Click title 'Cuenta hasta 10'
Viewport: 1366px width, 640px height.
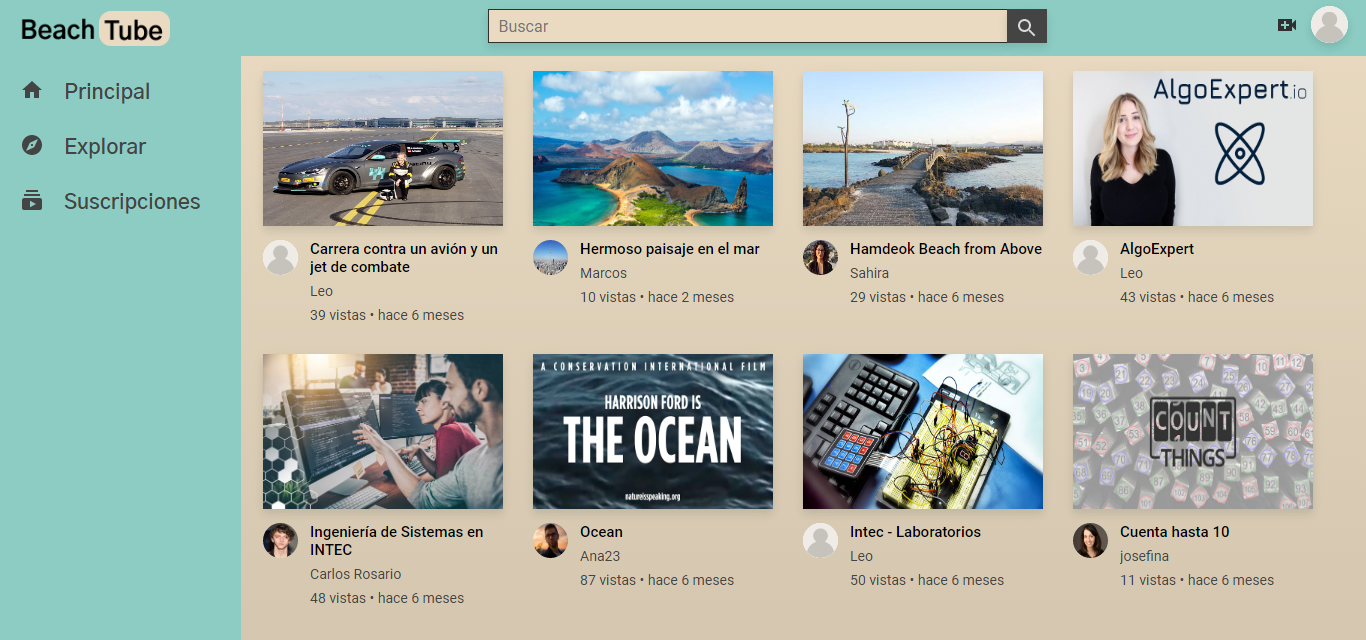tap(1175, 532)
